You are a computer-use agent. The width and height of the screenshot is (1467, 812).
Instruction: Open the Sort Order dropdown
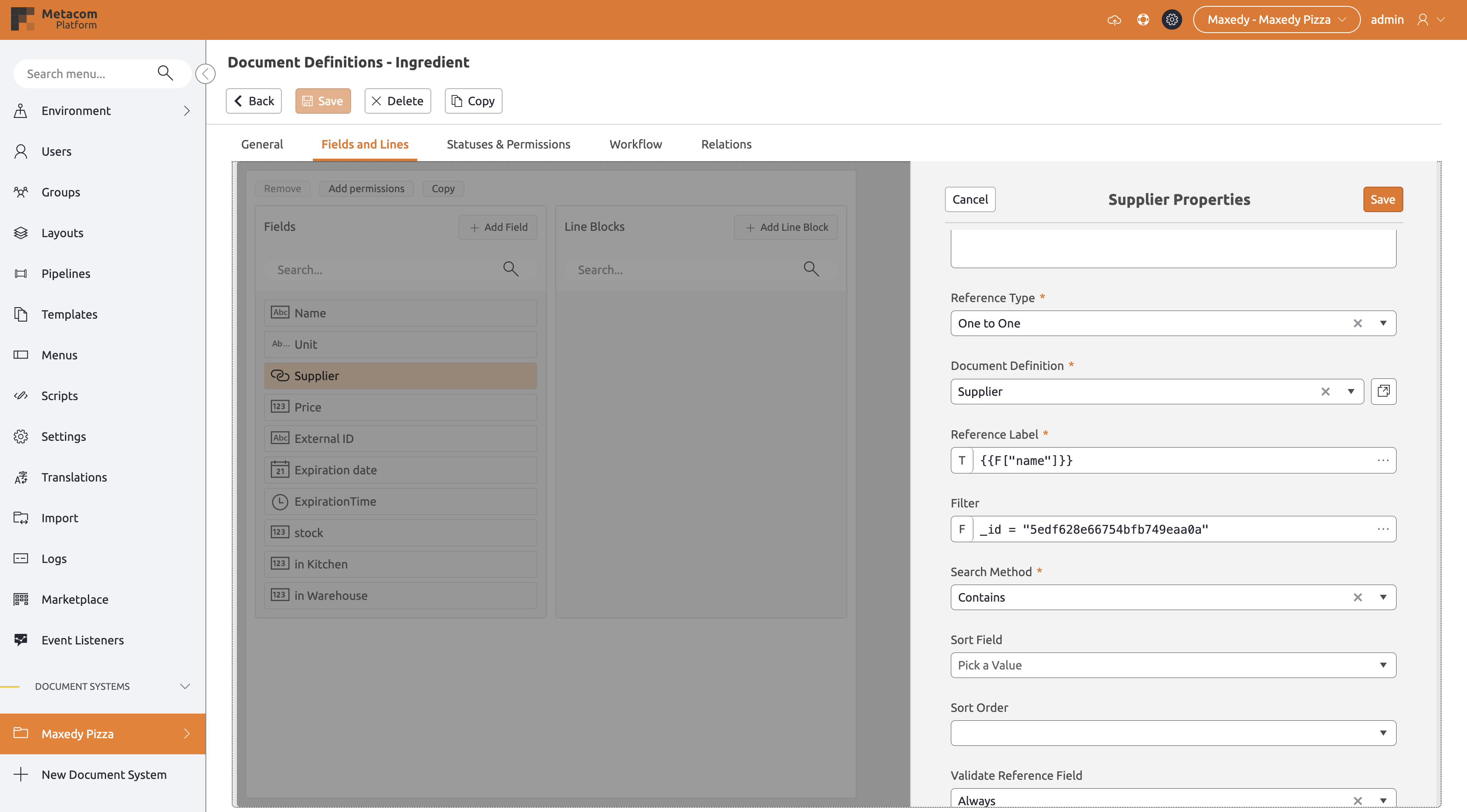(x=1173, y=733)
